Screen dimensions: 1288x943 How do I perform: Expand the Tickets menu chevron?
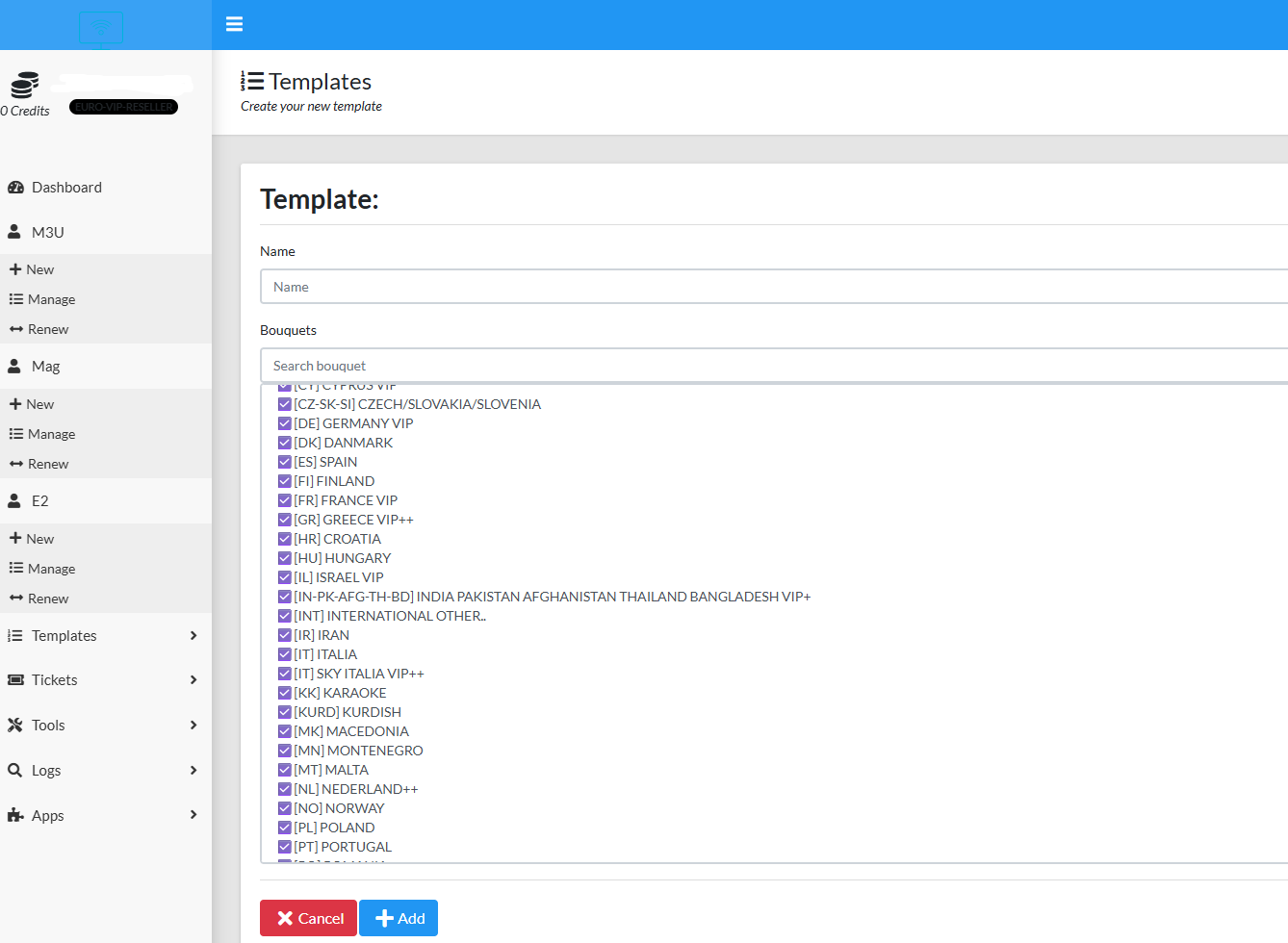coord(193,680)
